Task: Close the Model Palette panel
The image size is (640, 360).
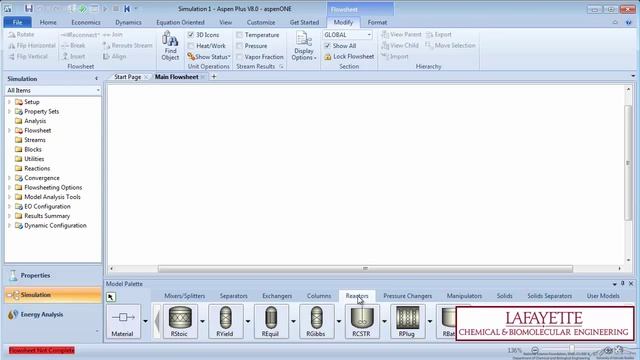Action: [x=631, y=283]
